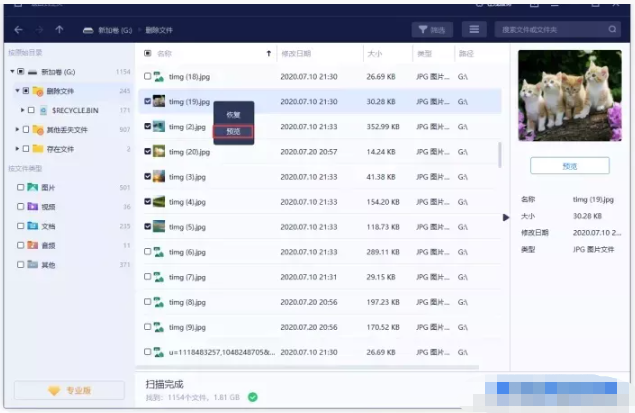Enable the 图片 file type checkbox

pyautogui.click(x=20, y=188)
